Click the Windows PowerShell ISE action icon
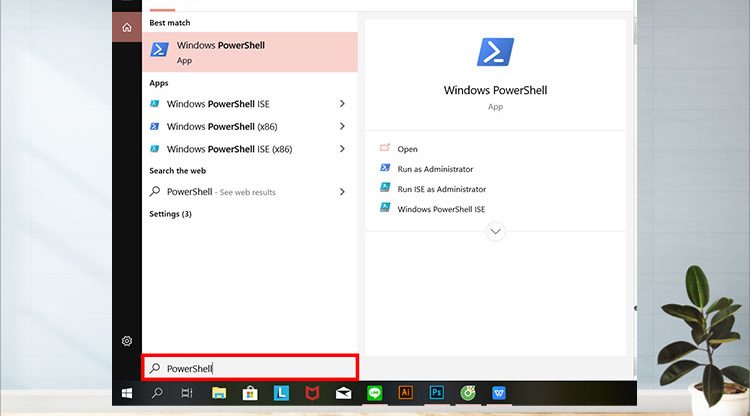Screen dimensions: 750x416 [385, 208]
